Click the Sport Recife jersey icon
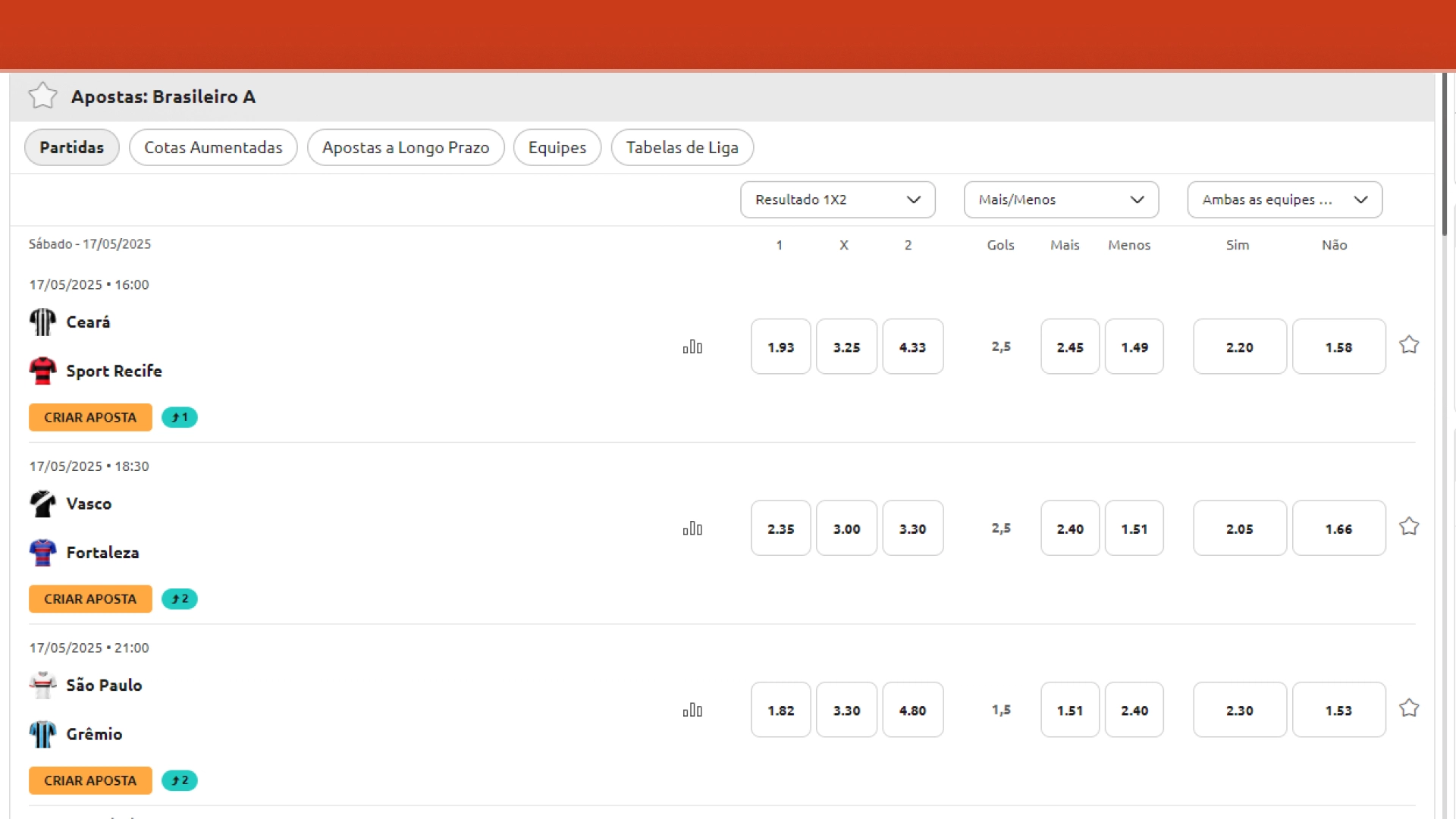1456x819 pixels. (42, 371)
